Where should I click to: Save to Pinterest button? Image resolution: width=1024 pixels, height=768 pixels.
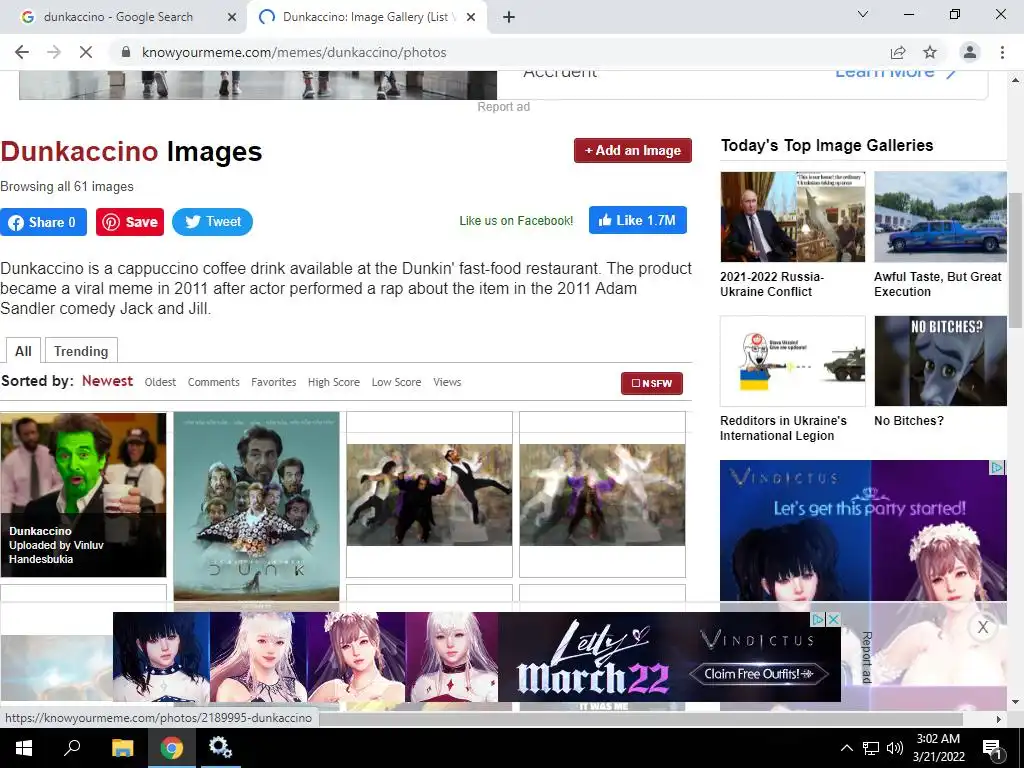pos(130,222)
